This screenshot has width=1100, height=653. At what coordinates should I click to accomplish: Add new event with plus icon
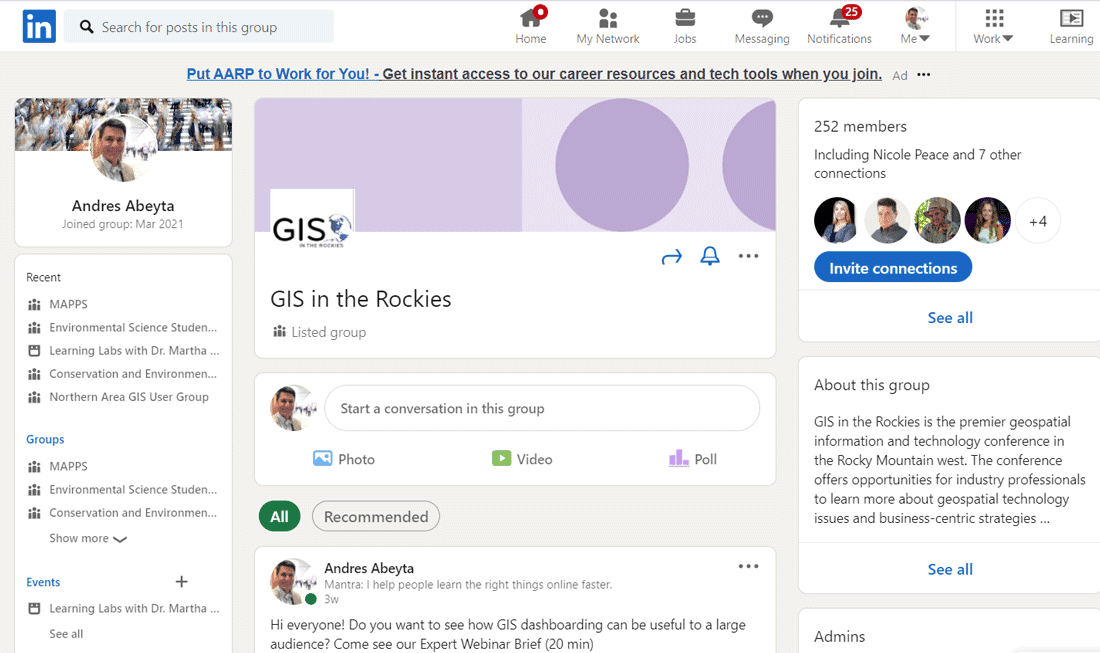click(182, 581)
